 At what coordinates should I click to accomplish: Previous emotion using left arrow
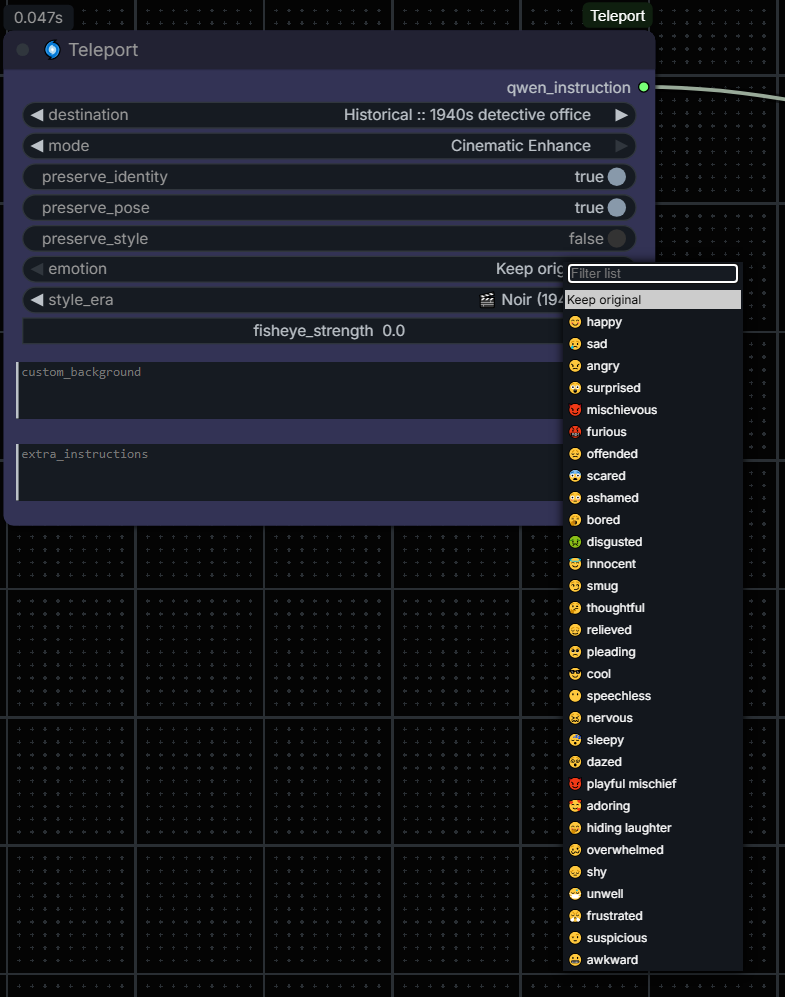37,269
